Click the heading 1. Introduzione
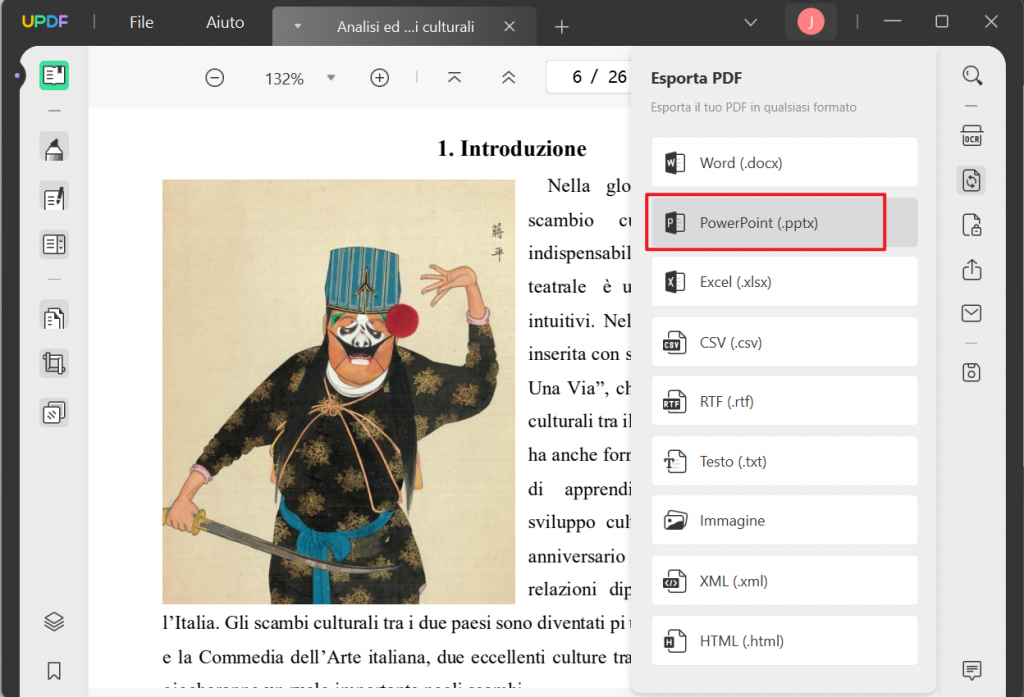This screenshot has width=1024, height=697. tap(512, 149)
